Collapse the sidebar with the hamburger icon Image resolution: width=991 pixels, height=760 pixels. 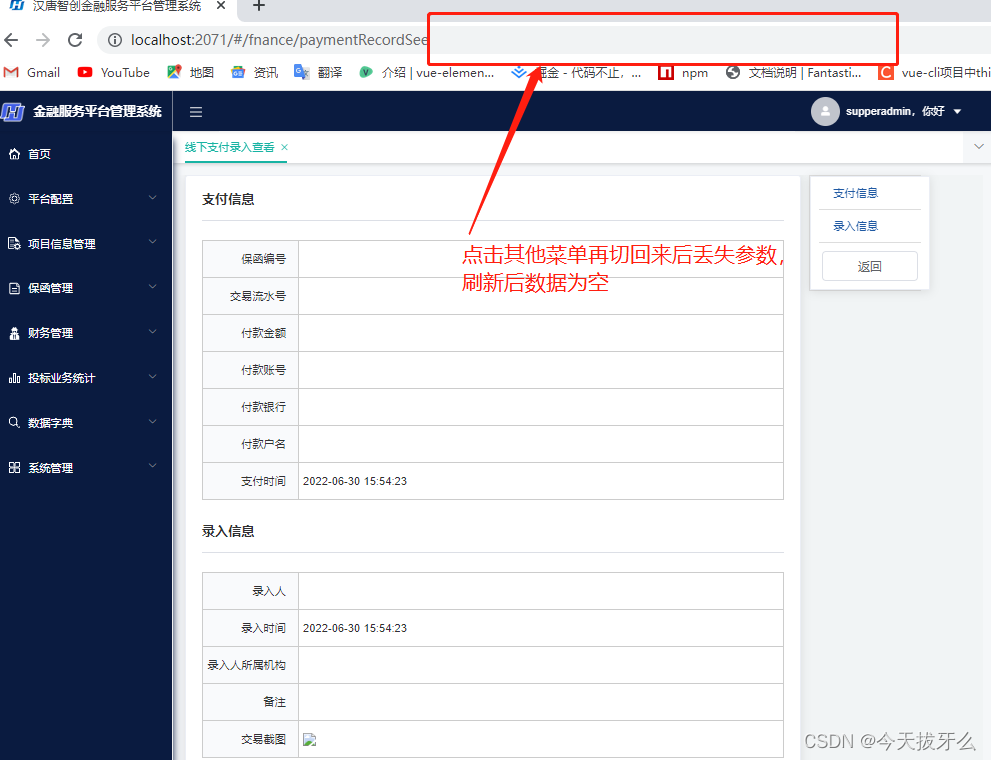pos(195,111)
